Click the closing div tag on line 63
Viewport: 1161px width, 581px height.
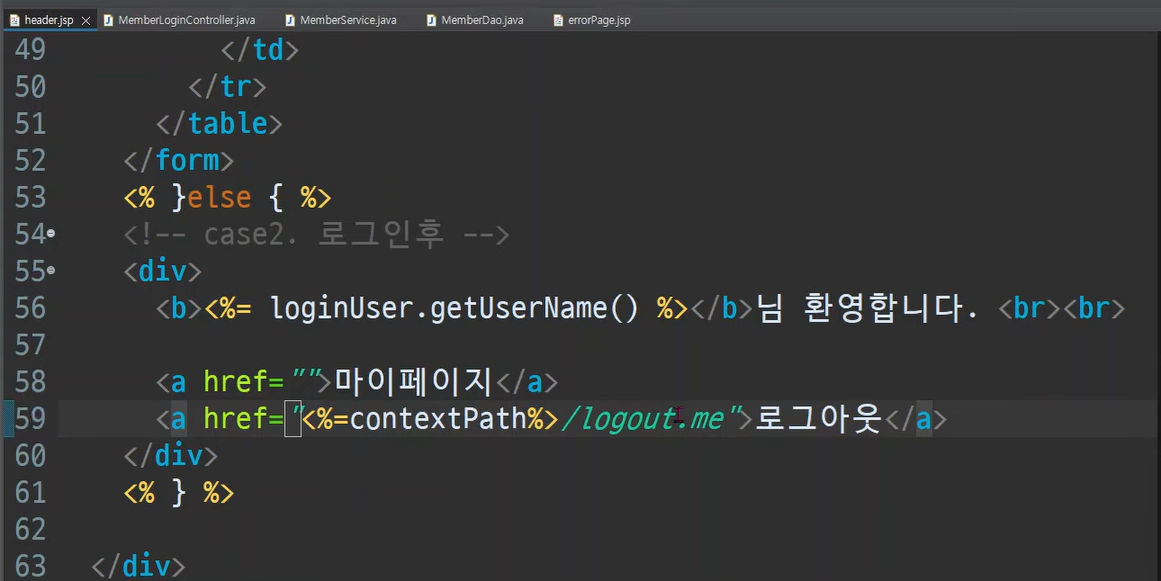[138, 566]
